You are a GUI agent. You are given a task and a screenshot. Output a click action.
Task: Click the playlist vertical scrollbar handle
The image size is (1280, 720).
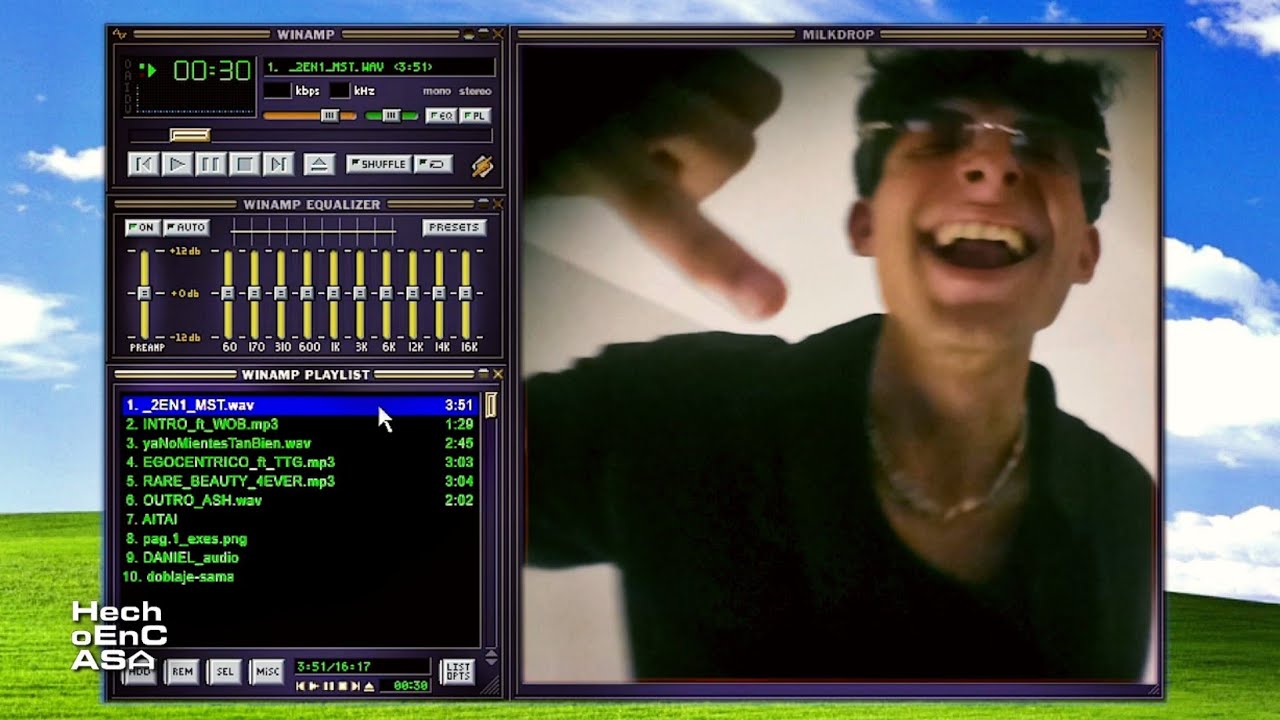(490, 405)
